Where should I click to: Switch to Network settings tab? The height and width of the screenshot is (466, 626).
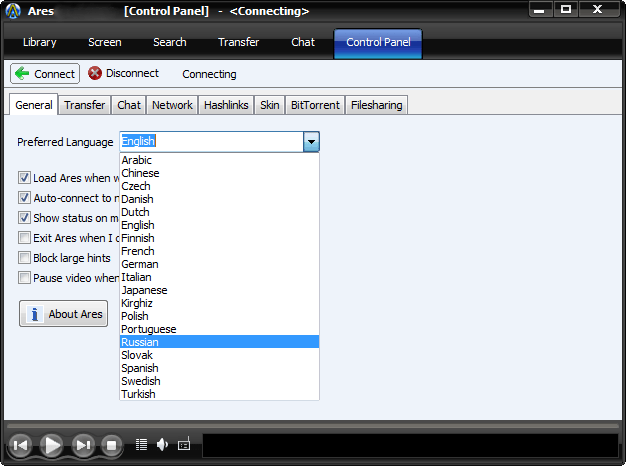pyautogui.click(x=172, y=105)
